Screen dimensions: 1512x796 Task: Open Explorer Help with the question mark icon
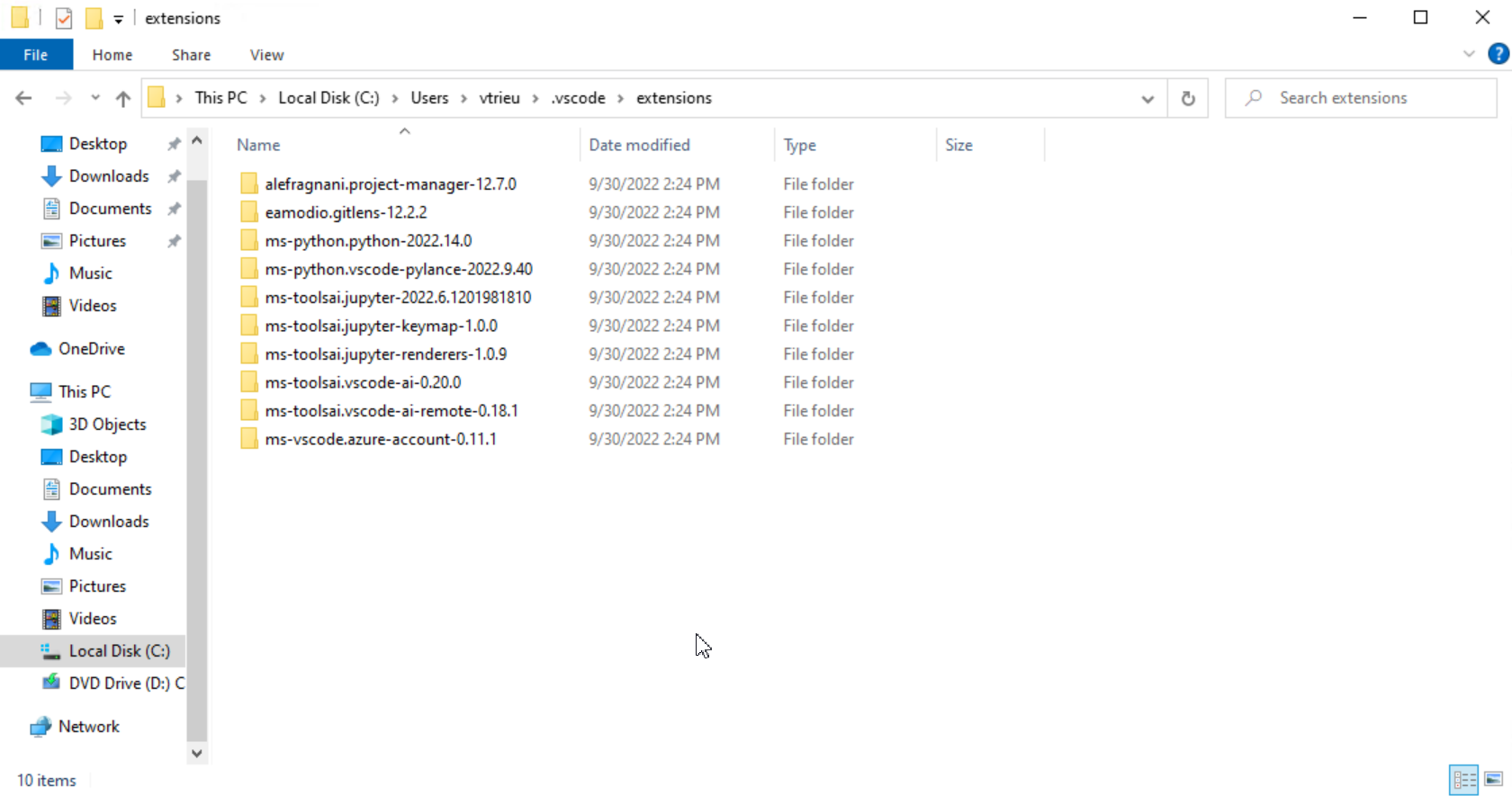click(x=1498, y=54)
